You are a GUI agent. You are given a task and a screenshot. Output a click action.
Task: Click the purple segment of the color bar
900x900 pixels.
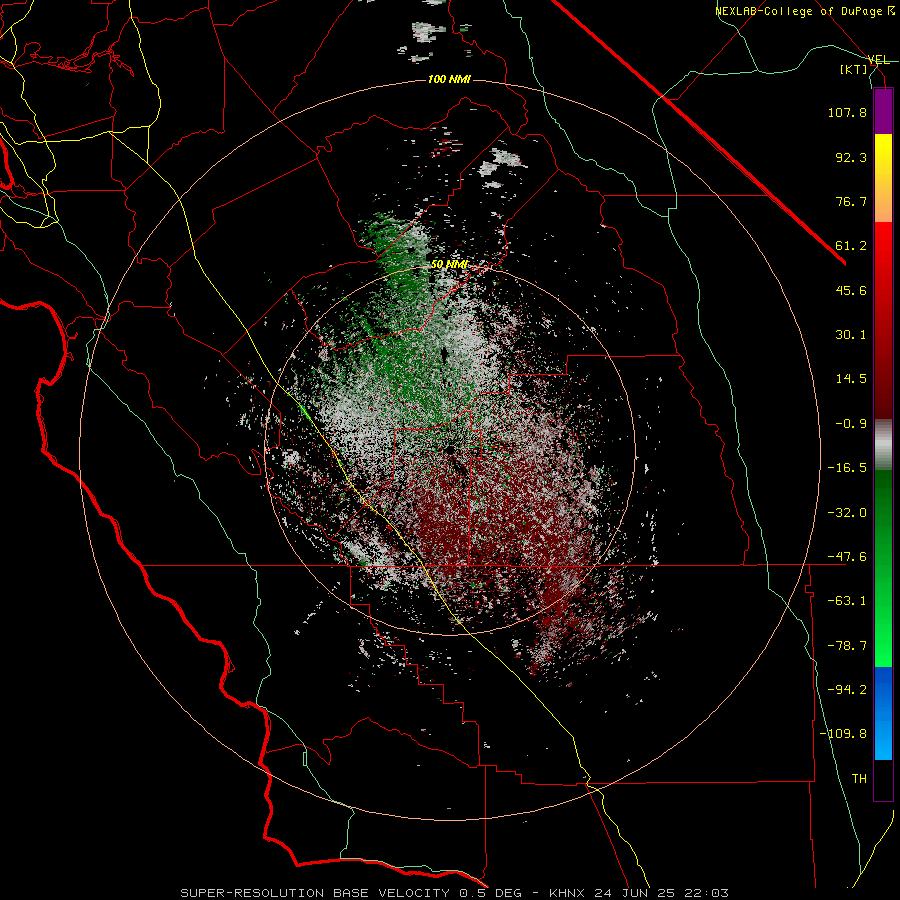[x=883, y=111]
